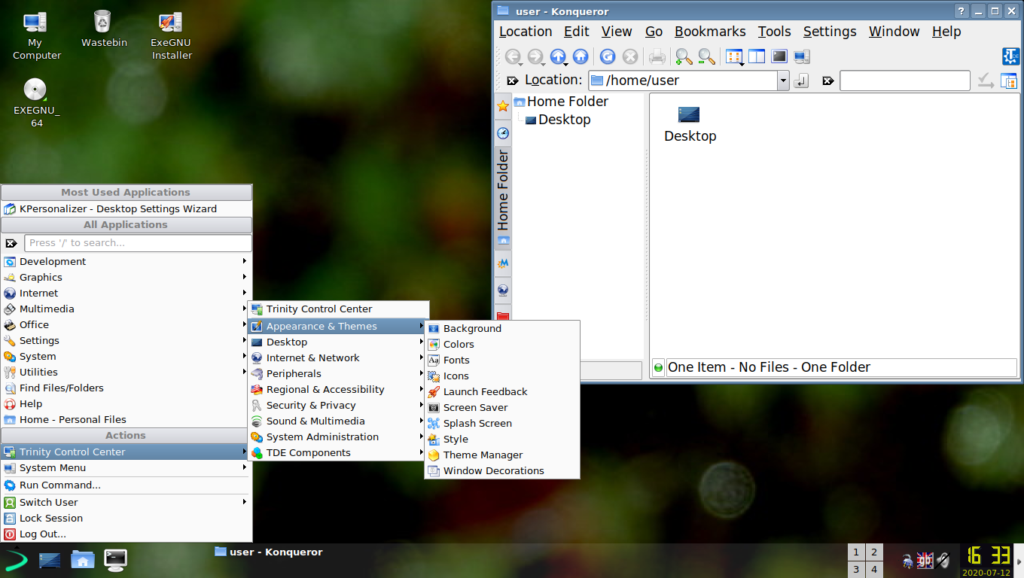Click the Zoom Out magnifier icon
The width and height of the screenshot is (1024, 578).
706,57
